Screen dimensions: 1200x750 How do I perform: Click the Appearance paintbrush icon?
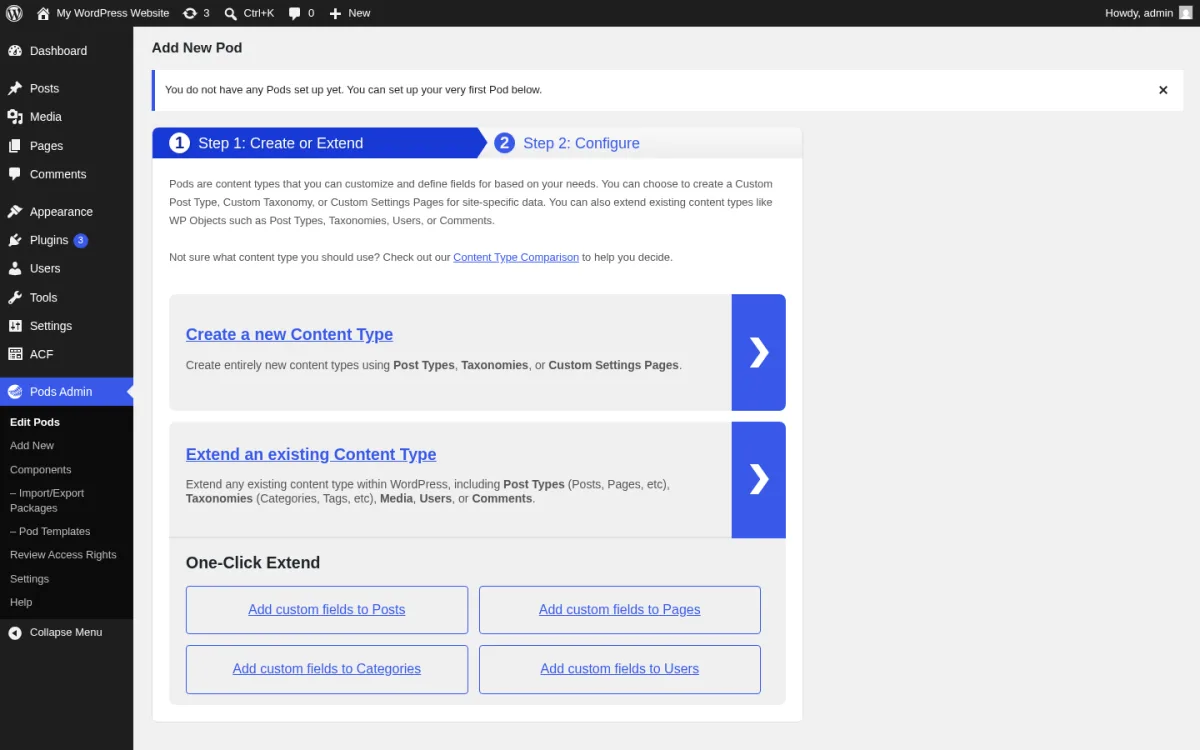tap(15, 212)
